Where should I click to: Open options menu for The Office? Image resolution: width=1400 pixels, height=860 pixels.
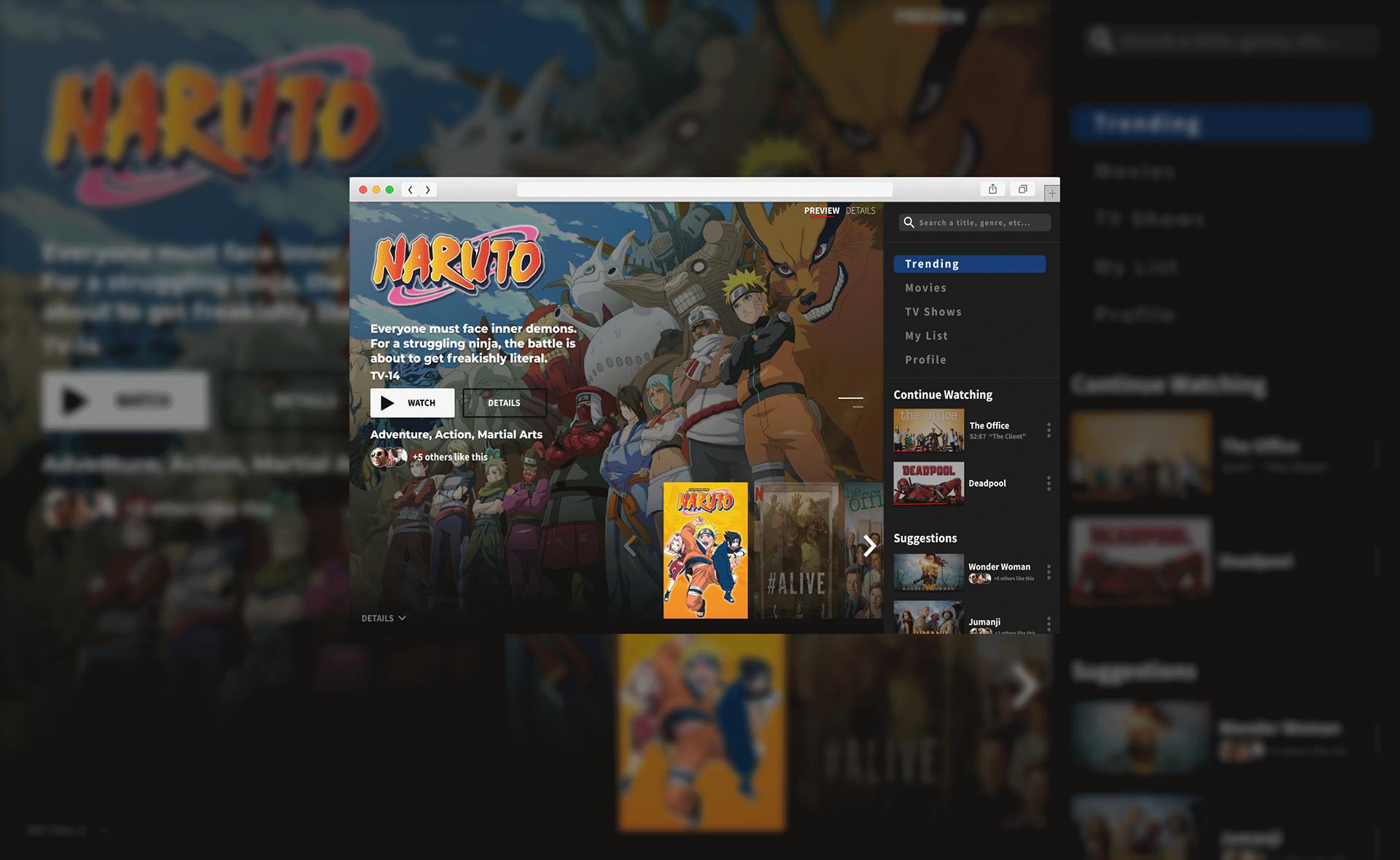tap(1049, 430)
